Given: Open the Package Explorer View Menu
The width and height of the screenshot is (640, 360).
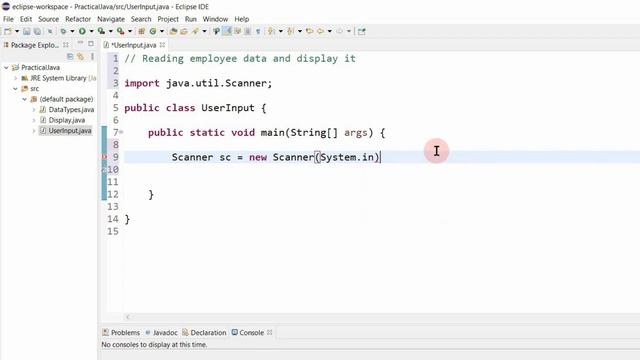Looking at the screenshot, I should (92, 57).
